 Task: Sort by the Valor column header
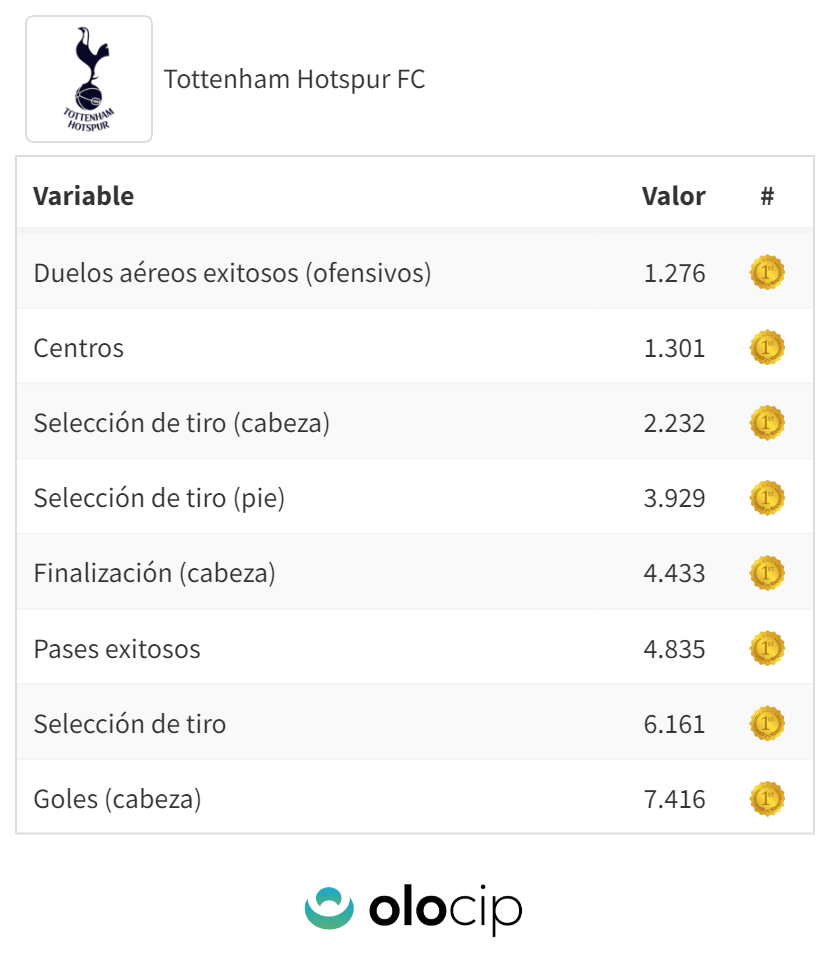pos(673,196)
